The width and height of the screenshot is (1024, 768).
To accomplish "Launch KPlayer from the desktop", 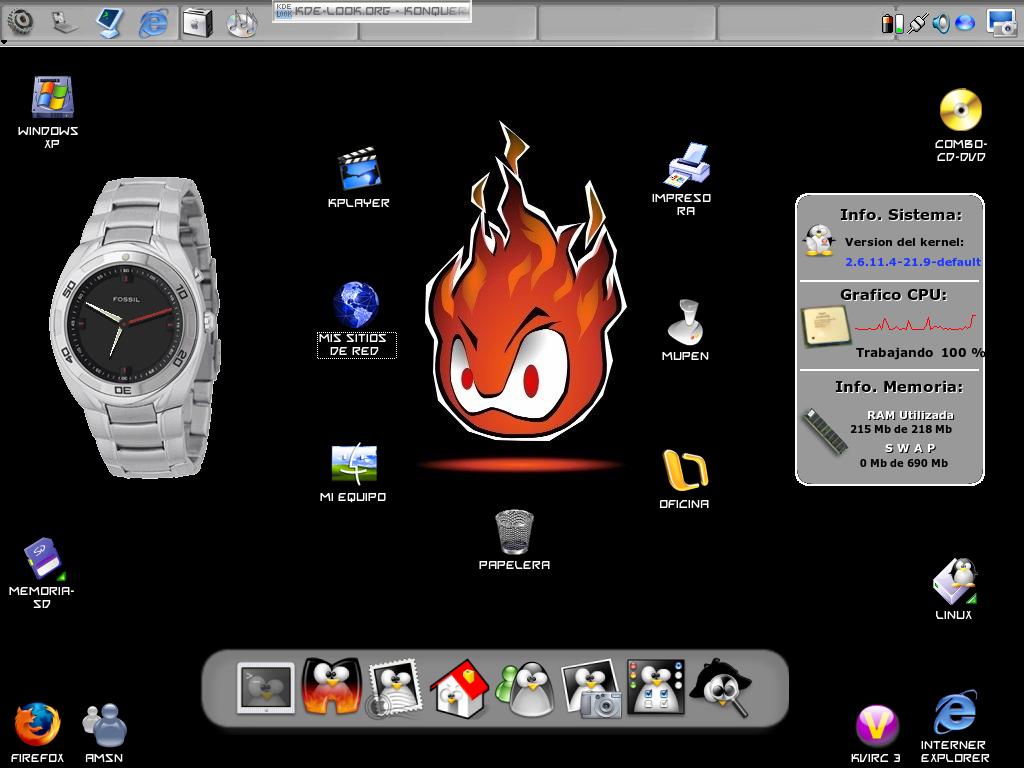I will [359, 168].
